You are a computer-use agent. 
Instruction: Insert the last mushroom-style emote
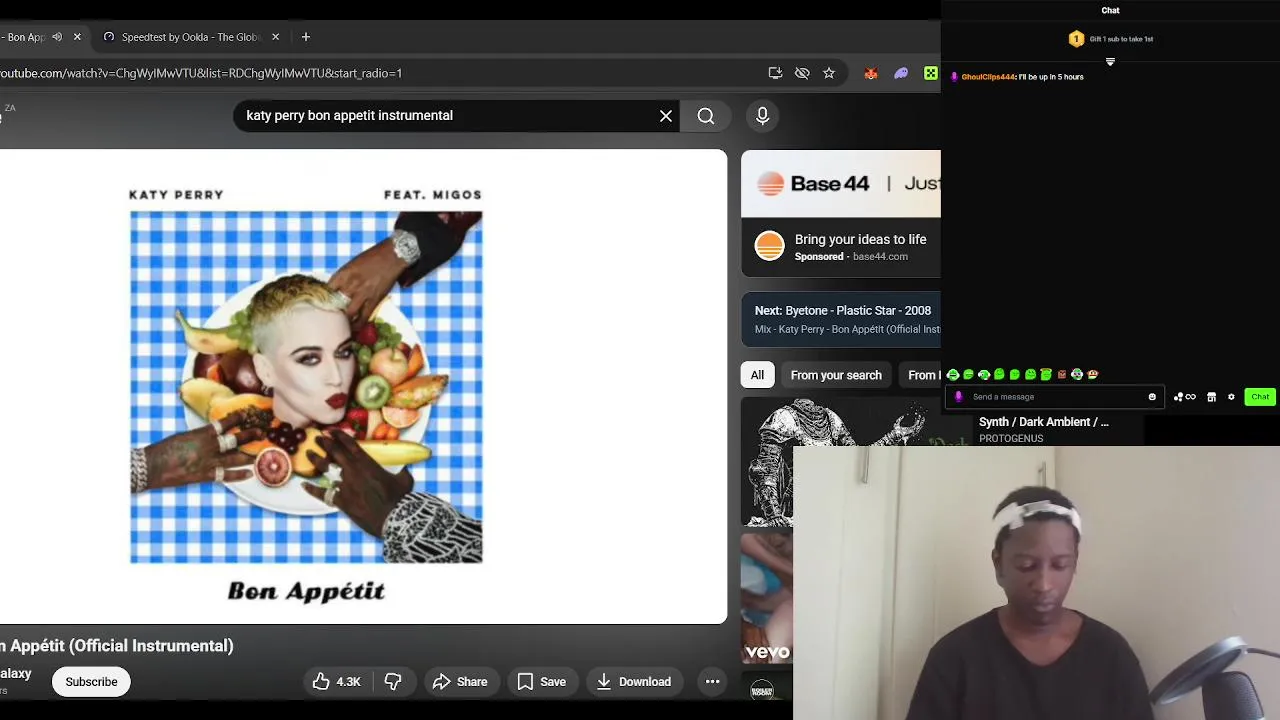pos(1093,375)
